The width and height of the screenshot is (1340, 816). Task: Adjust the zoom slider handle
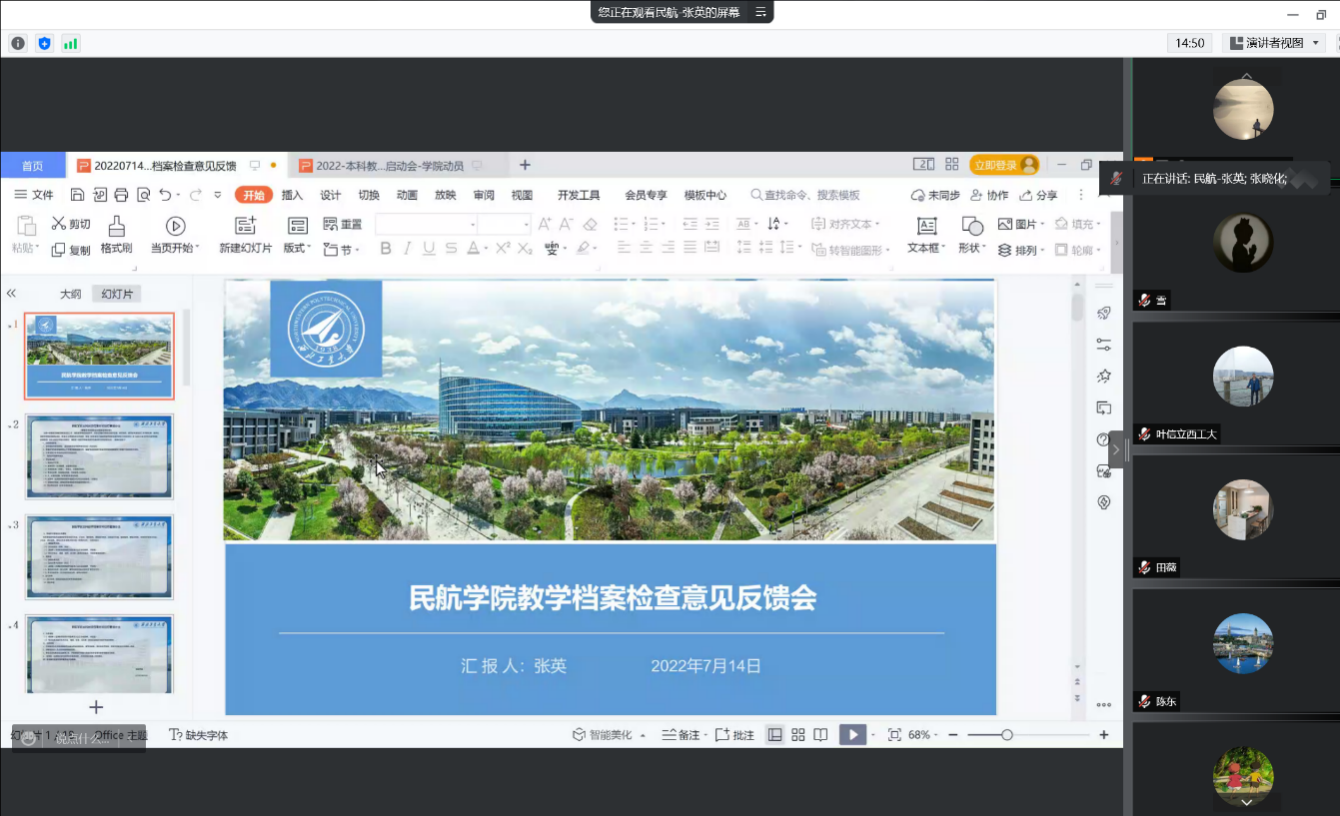[1007, 735]
